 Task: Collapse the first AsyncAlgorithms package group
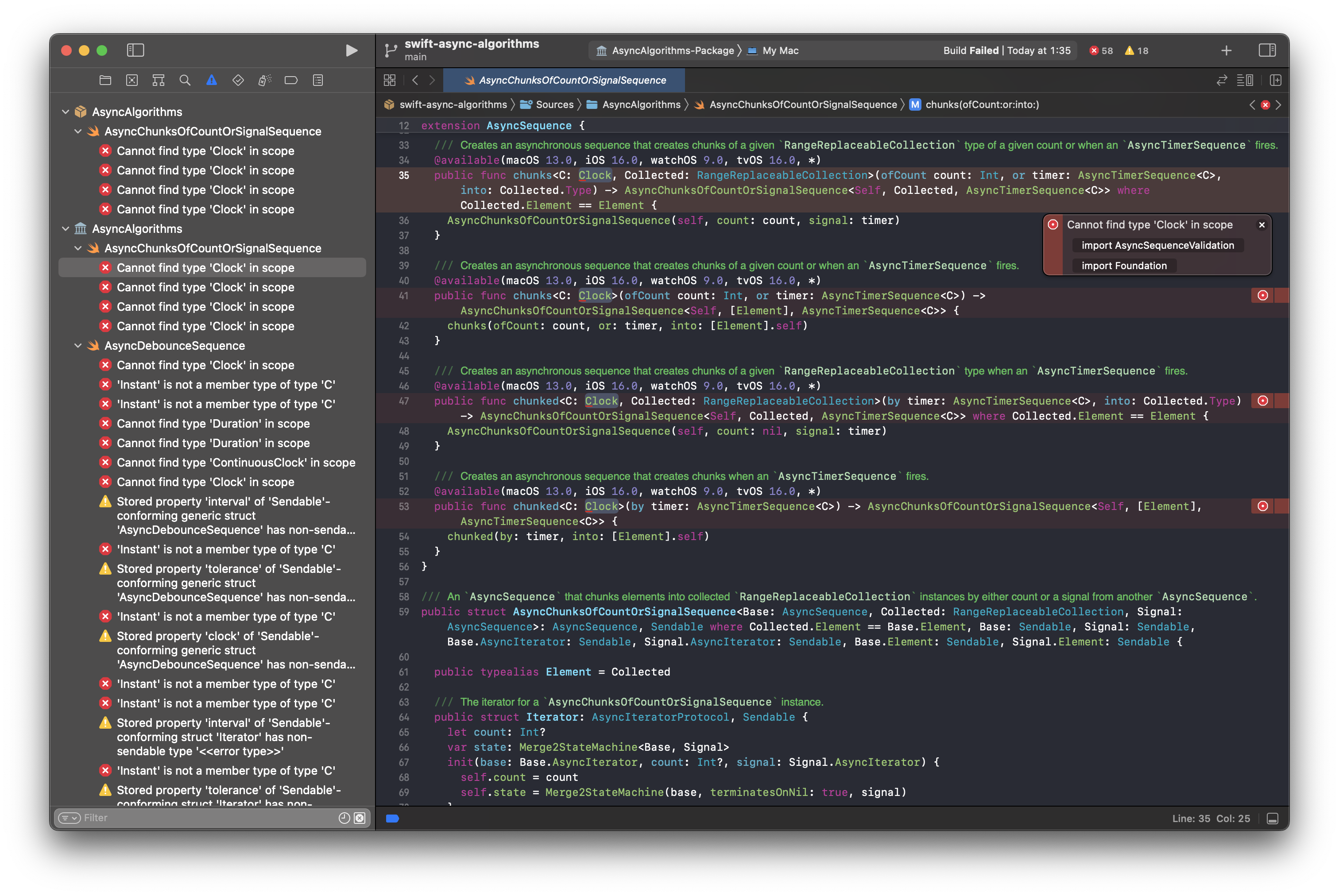[x=65, y=112]
